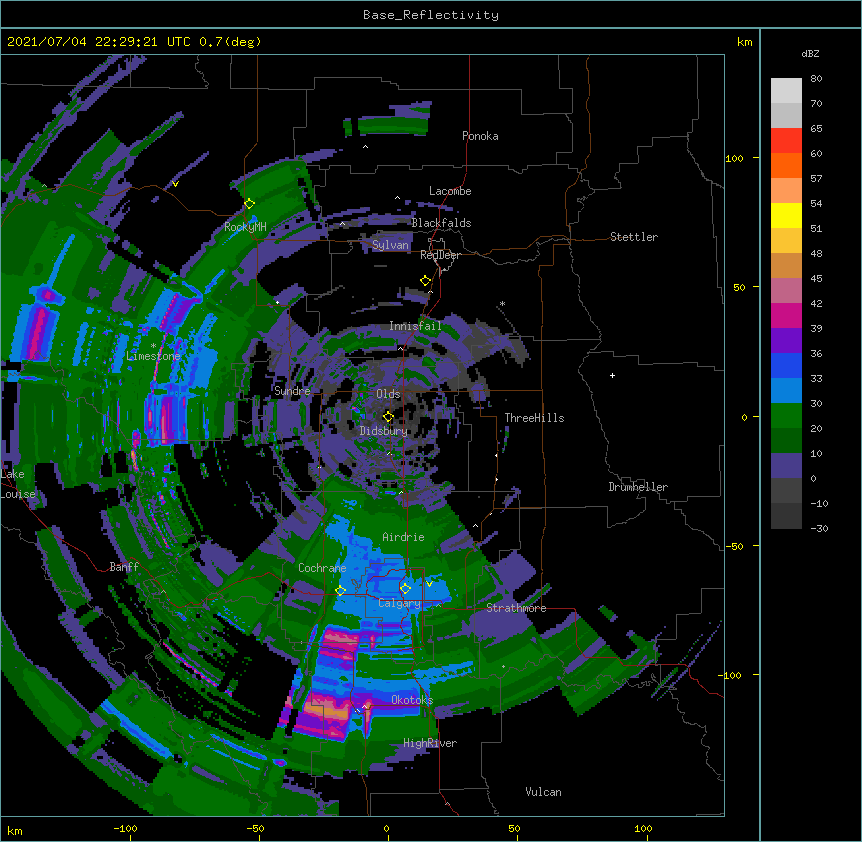Pick the red 60–65 dBZ legend swatch

point(786,141)
